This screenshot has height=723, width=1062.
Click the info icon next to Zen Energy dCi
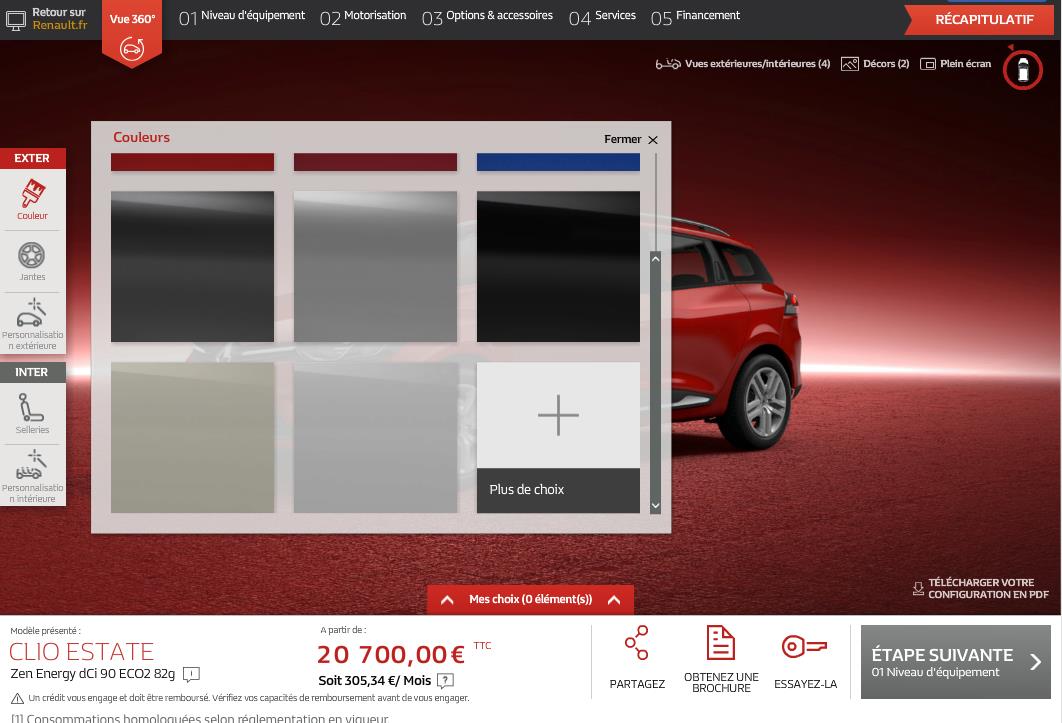coord(191,674)
